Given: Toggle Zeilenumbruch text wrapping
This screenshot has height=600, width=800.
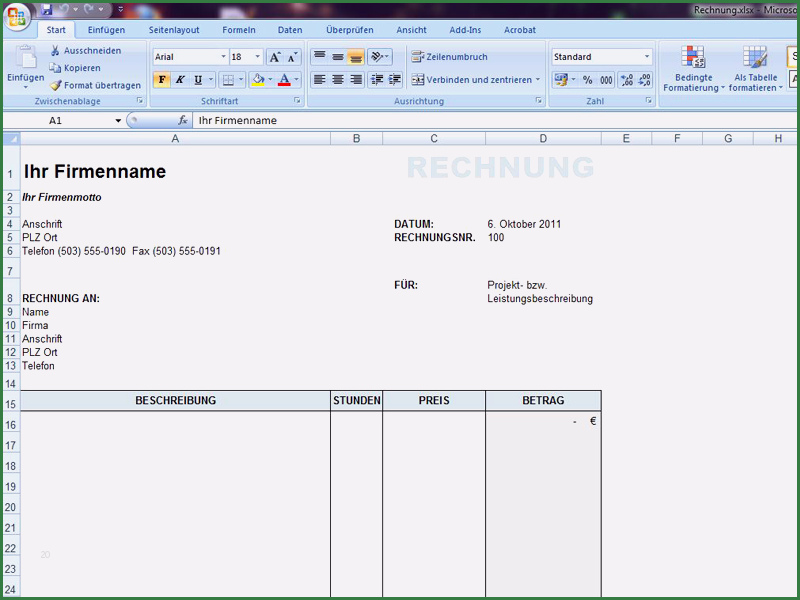Looking at the screenshot, I should pyautogui.click(x=450, y=57).
